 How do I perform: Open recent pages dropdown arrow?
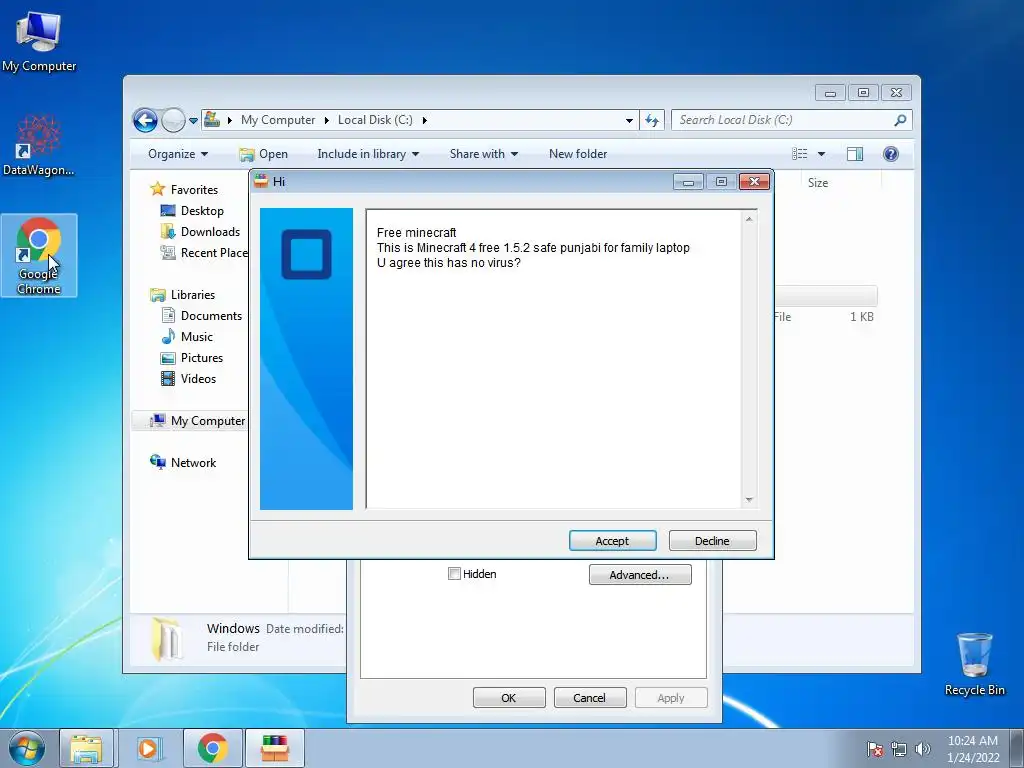tap(193, 121)
